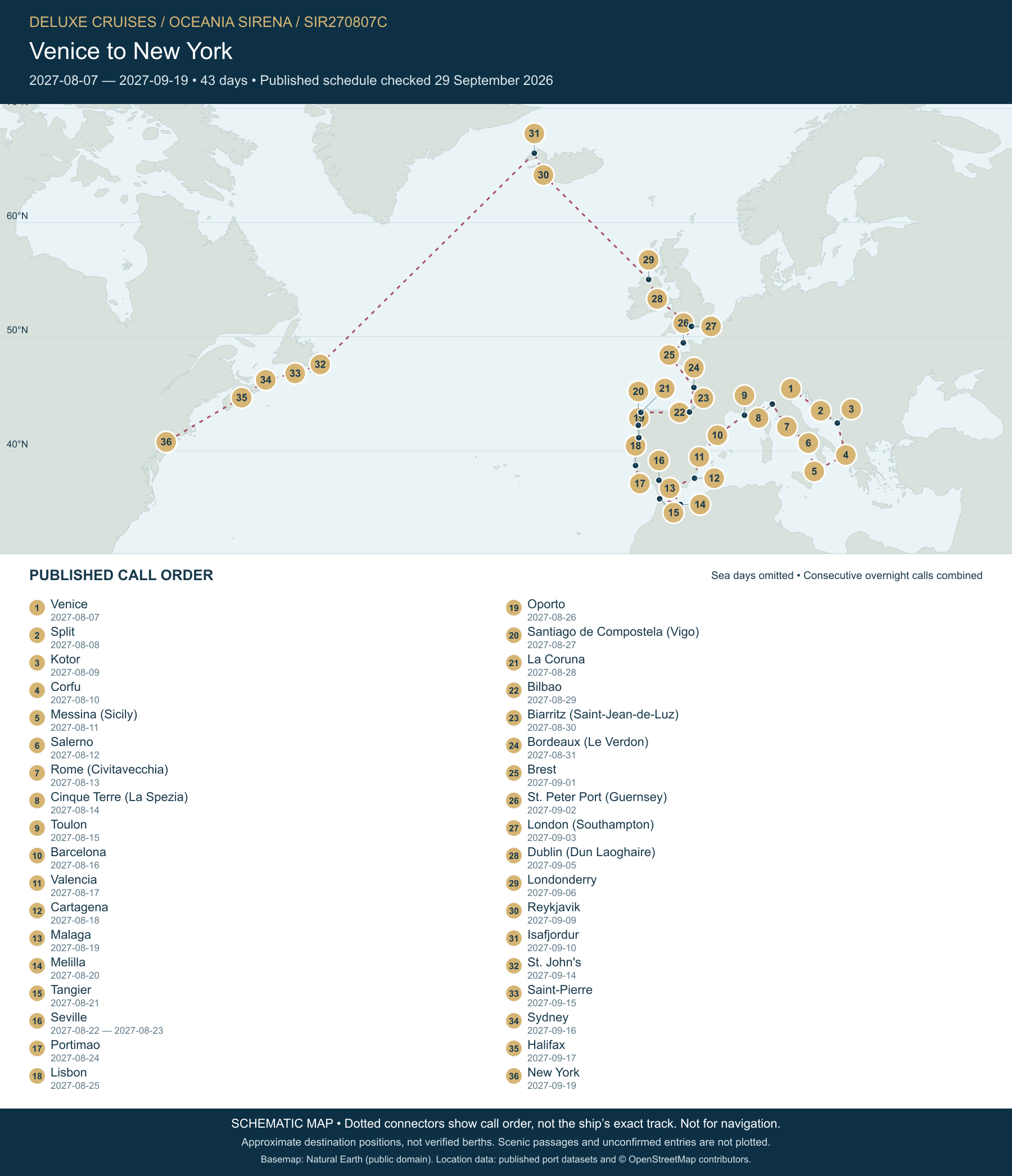Click map marker 14 on the map
The image size is (1012, 1176).
click(701, 504)
